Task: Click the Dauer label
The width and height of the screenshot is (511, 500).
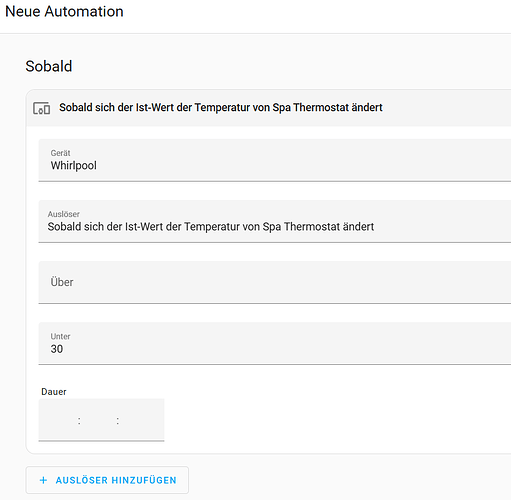Action: [54, 392]
